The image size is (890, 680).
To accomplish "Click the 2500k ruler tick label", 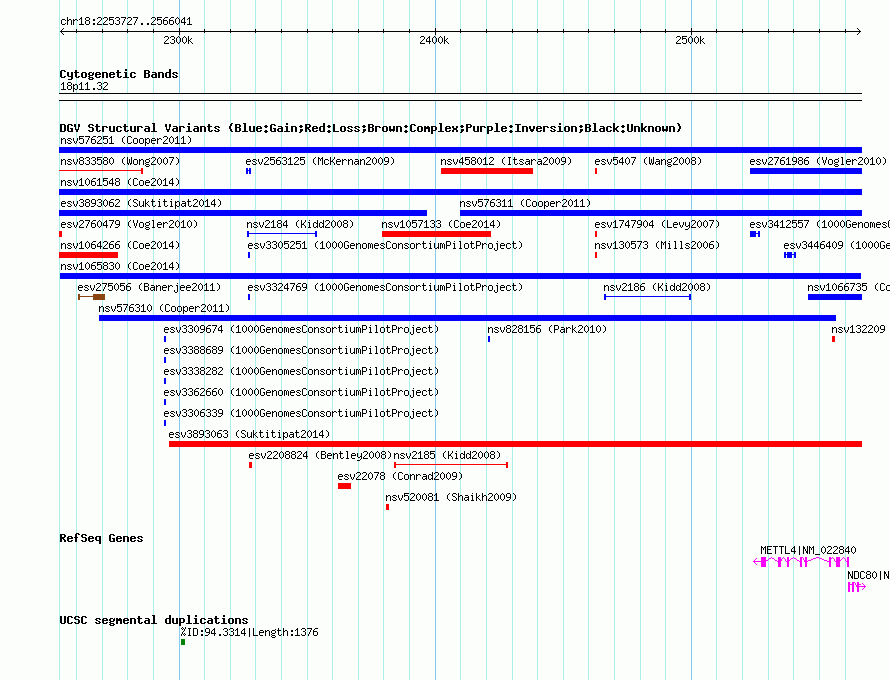I will [690, 40].
